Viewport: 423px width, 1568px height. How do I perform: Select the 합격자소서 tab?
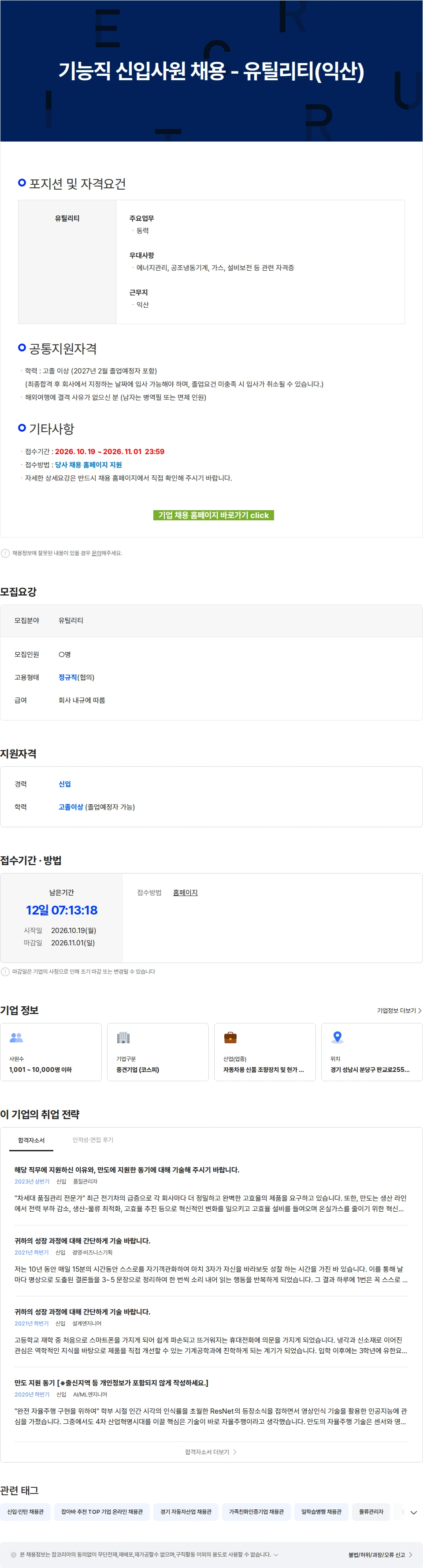(x=31, y=1140)
